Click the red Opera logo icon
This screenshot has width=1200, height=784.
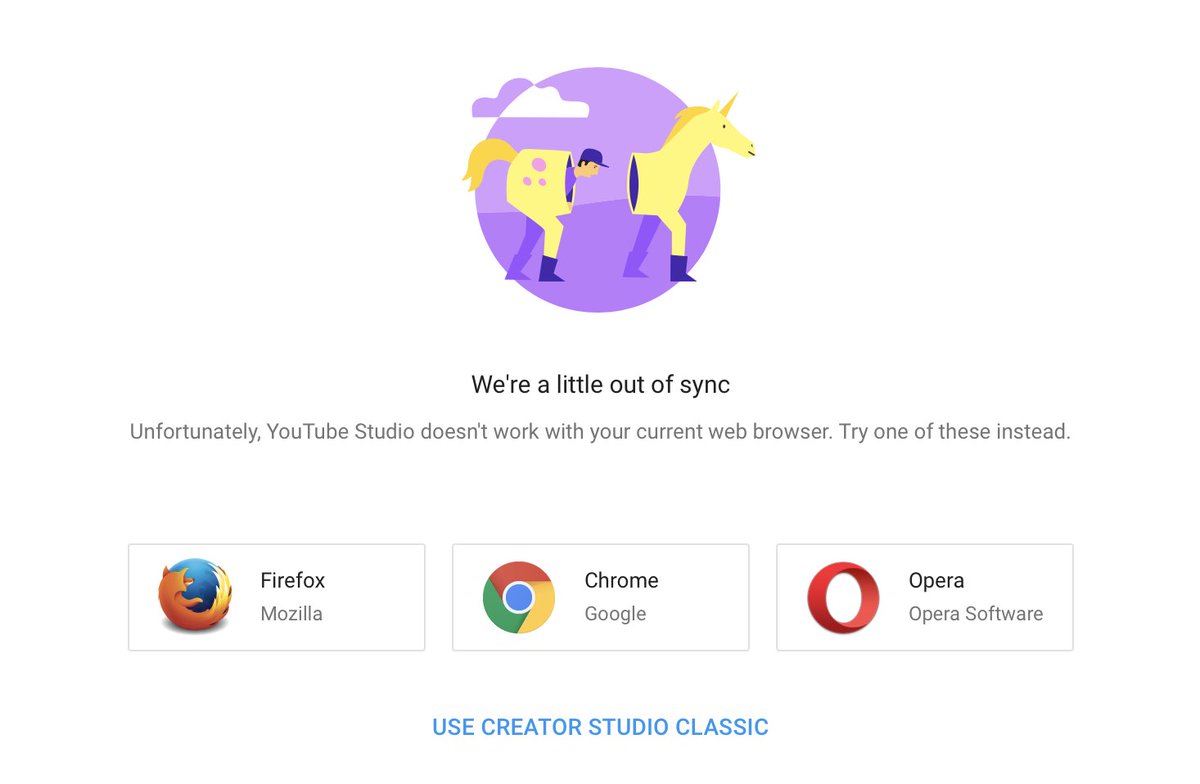point(843,597)
